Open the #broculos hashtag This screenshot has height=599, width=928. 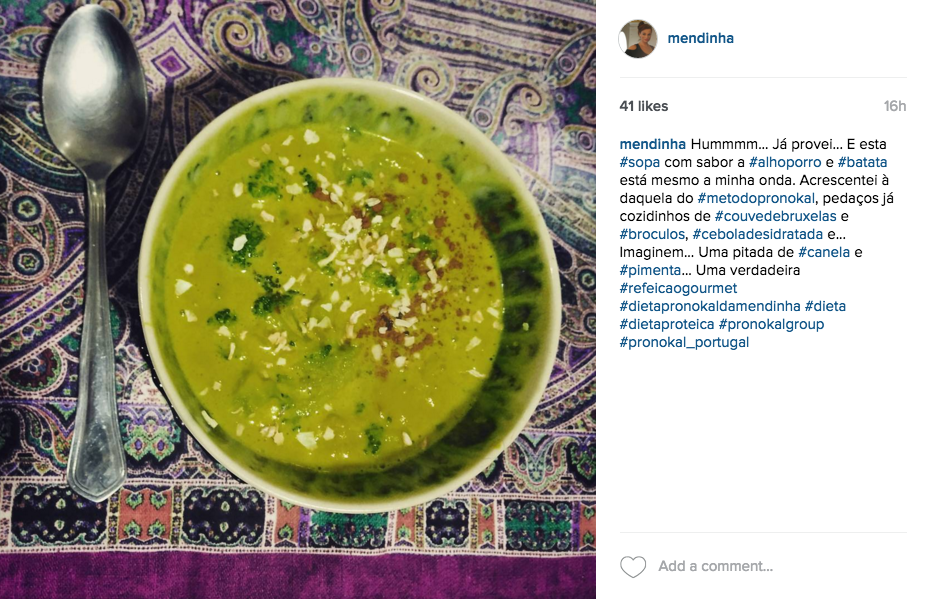652,234
